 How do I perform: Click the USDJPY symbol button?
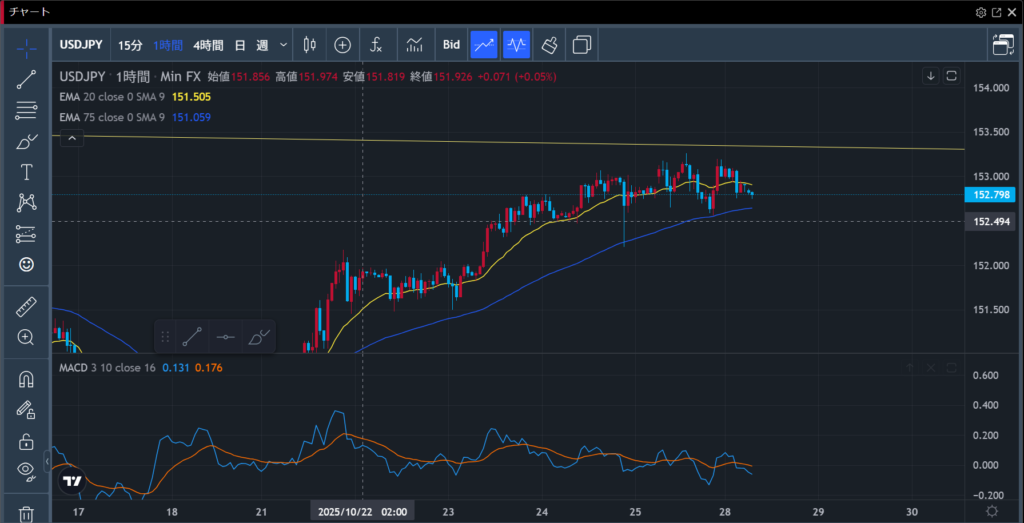pyautogui.click(x=83, y=45)
